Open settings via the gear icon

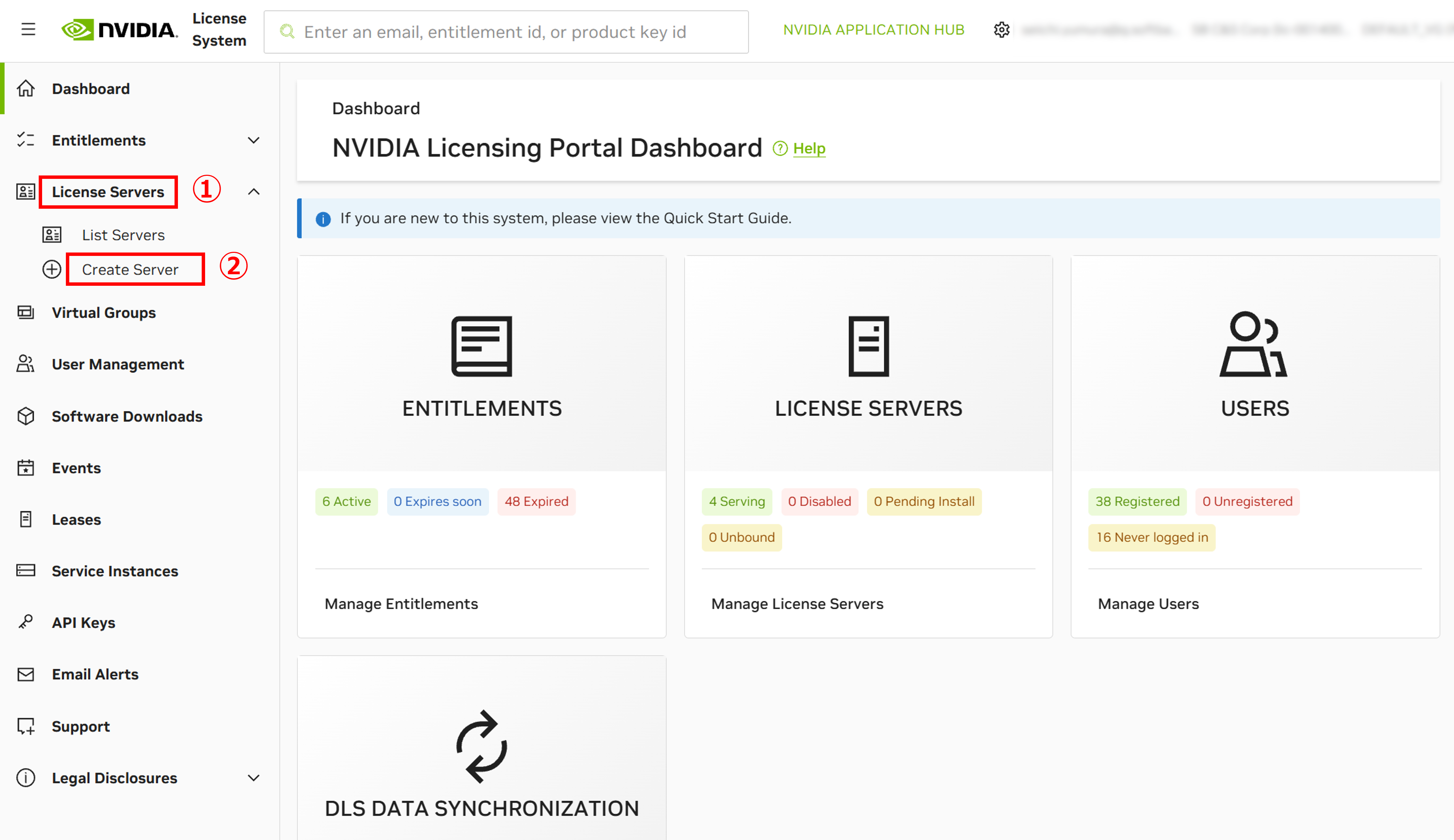(x=1002, y=30)
